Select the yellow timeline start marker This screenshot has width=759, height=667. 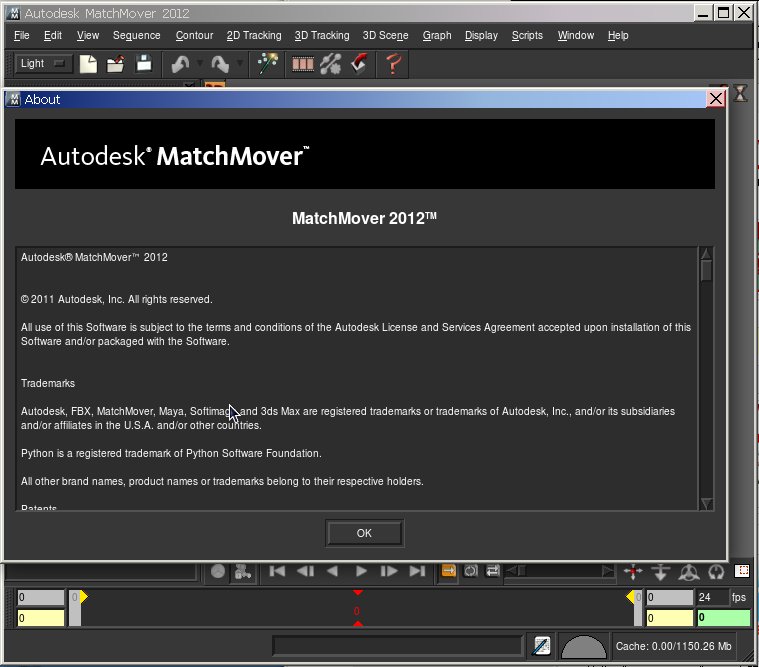pyautogui.click(x=84, y=597)
